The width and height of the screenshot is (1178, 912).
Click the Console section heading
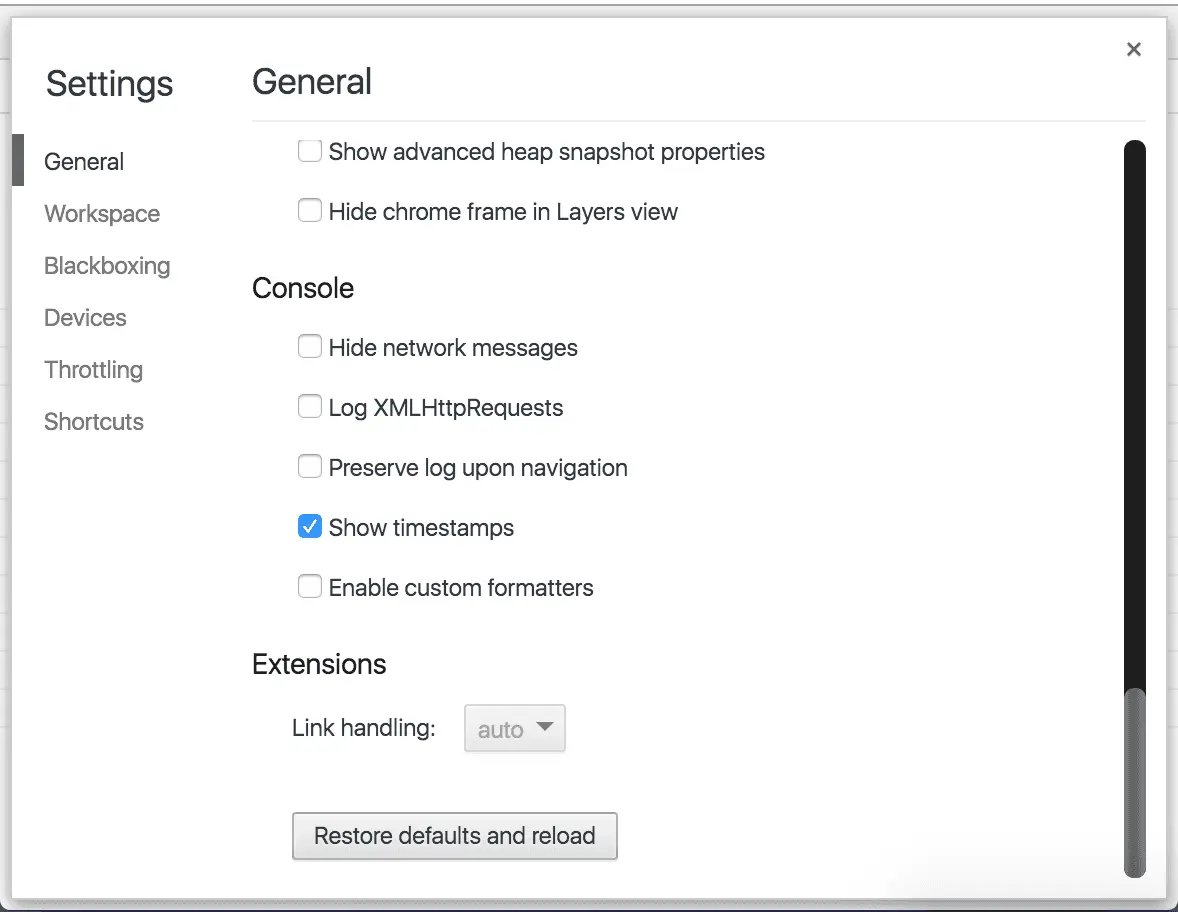click(x=303, y=288)
